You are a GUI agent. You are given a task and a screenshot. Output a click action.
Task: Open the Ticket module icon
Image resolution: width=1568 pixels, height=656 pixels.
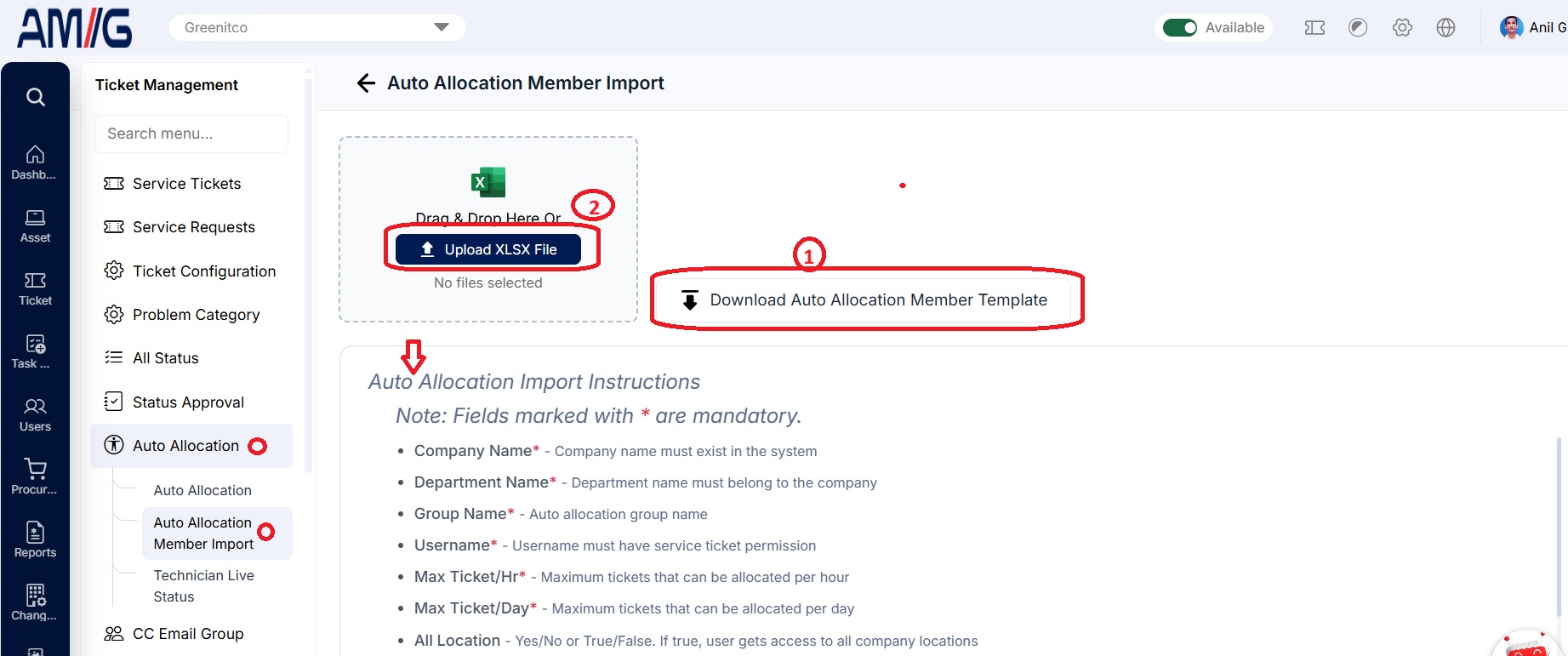pyautogui.click(x=35, y=289)
